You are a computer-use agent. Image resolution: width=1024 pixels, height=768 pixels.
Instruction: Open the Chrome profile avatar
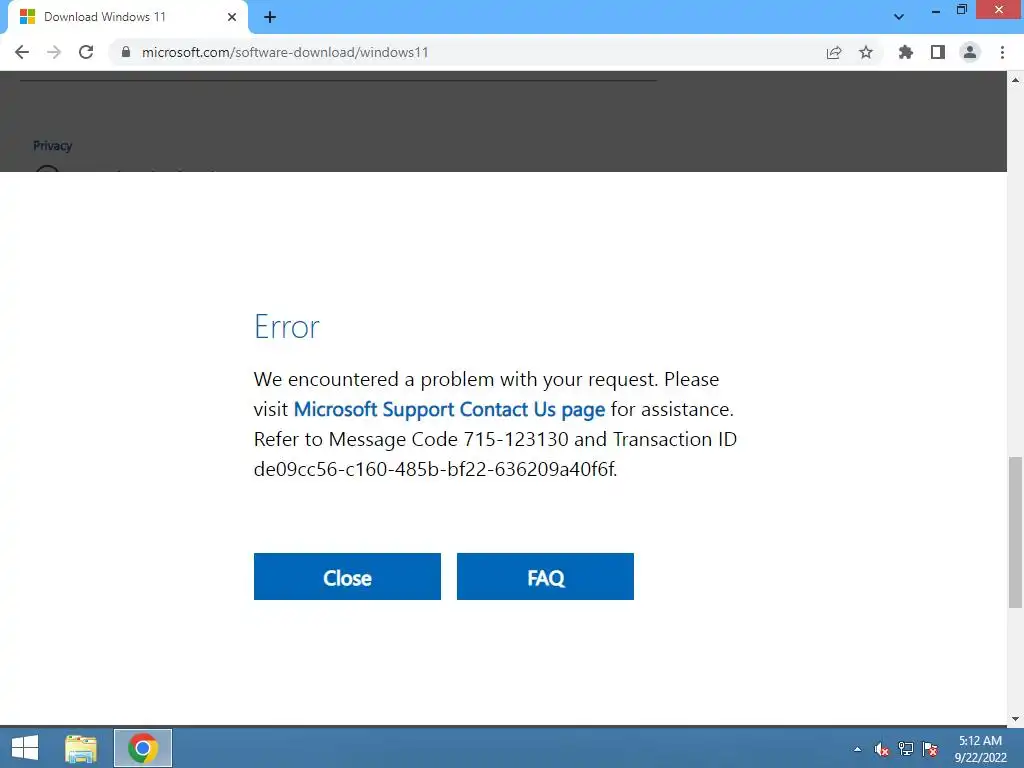click(x=970, y=52)
